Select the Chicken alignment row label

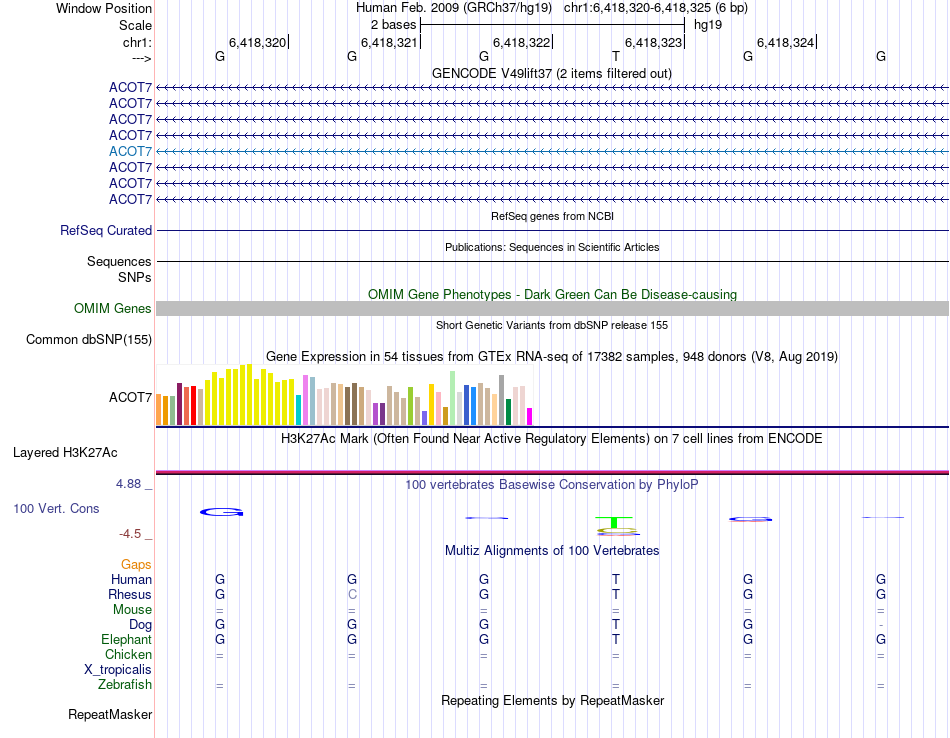point(128,654)
